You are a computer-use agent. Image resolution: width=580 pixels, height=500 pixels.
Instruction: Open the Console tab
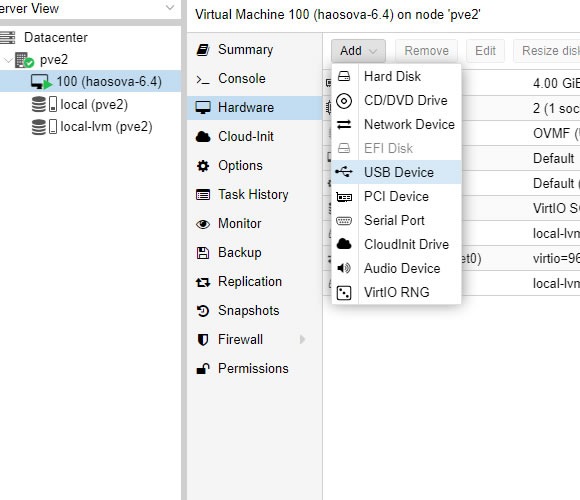click(x=254, y=78)
